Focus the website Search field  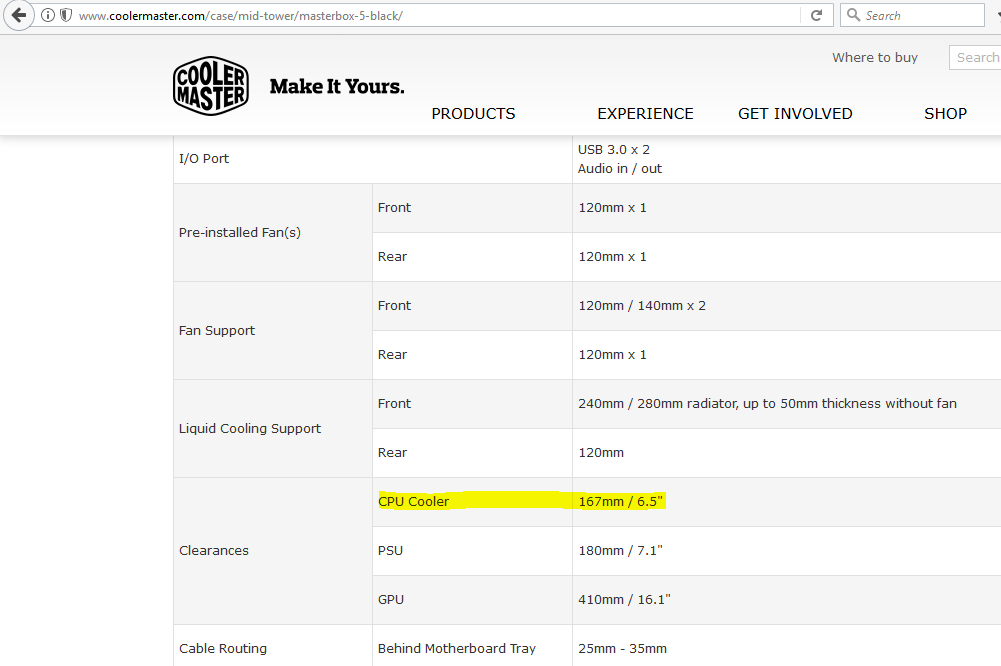tap(975, 58)
